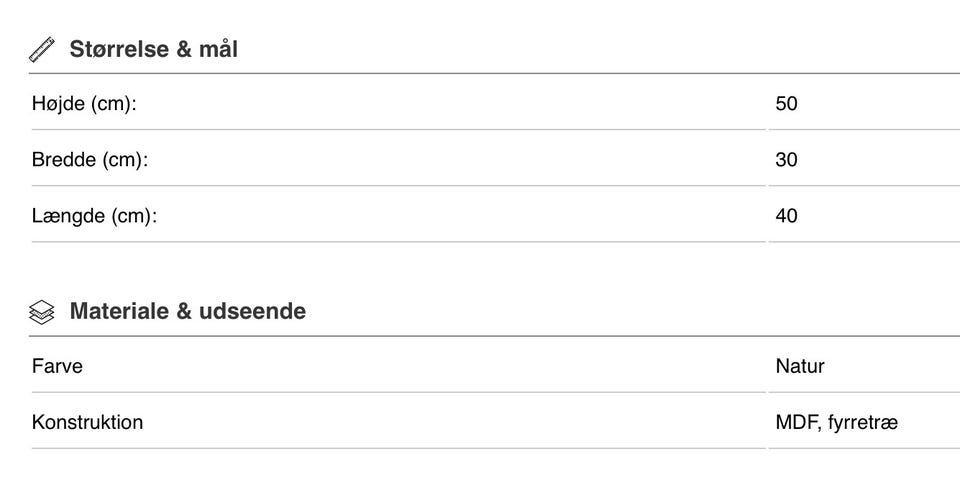Click the ruler icon beside Størrelse & mål

click(41, 49)
